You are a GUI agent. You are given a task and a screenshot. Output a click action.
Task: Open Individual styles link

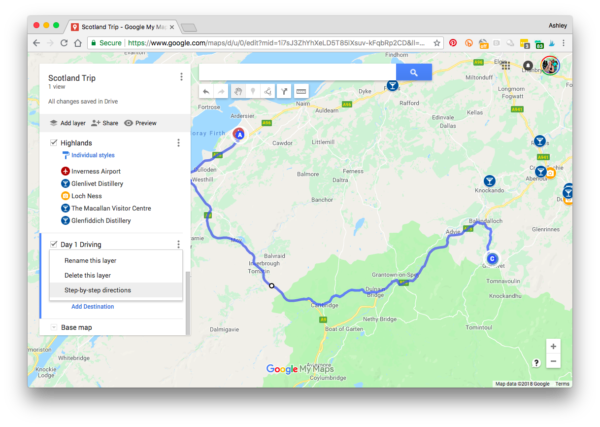[x=93, y=155]
